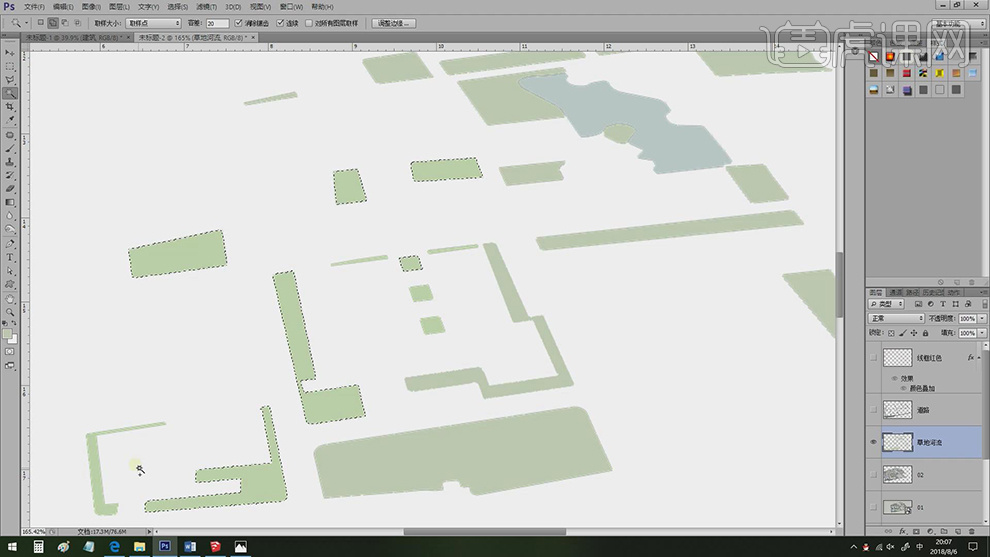The image size is (990, 557).
Task: Click the Add to selection mode icon
Action: pos(53,23)
